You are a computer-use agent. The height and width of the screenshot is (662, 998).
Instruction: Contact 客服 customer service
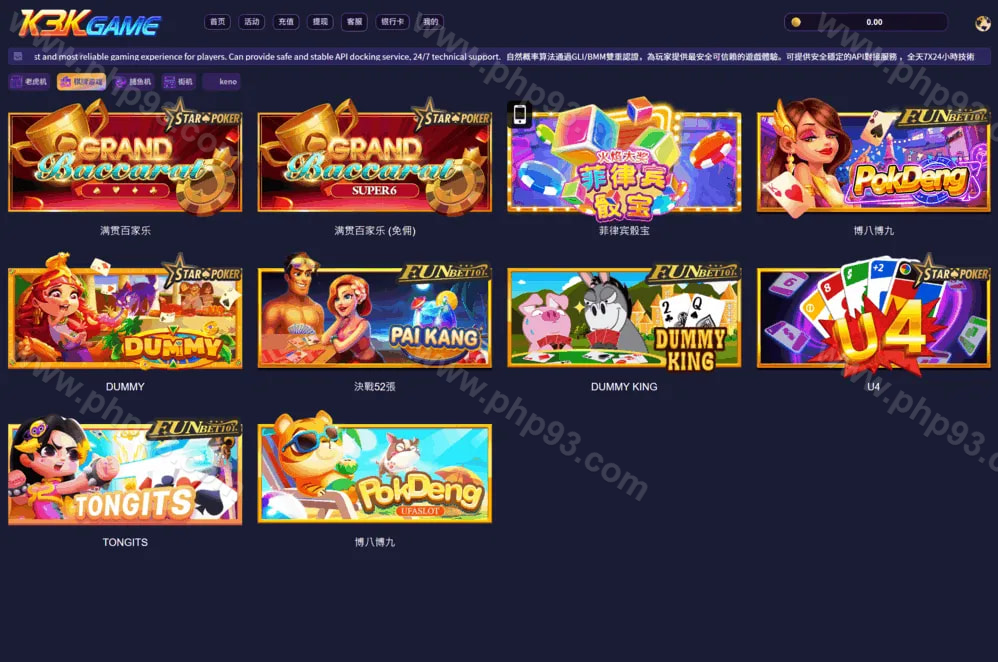click(x=354, y=22)
